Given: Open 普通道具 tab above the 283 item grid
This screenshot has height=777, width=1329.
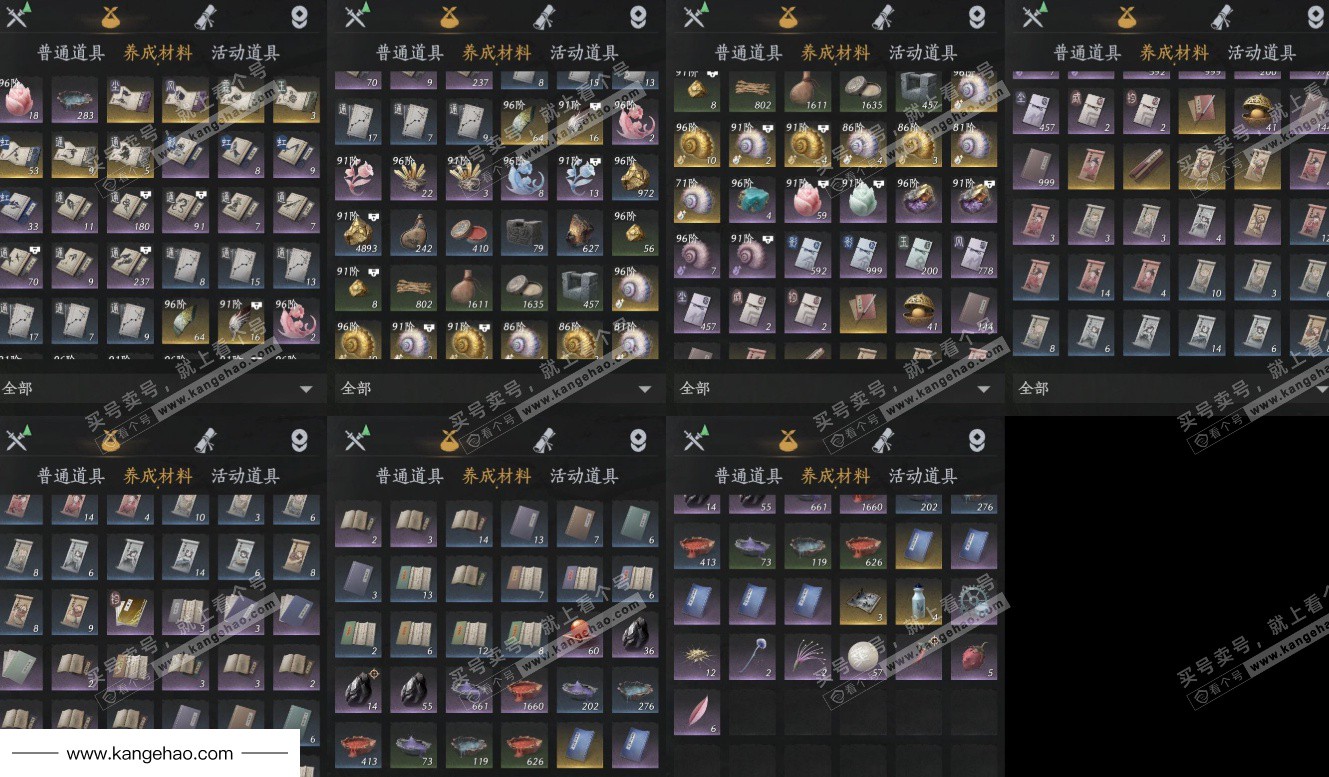Looking at the screenshot, I should point(71,53).
